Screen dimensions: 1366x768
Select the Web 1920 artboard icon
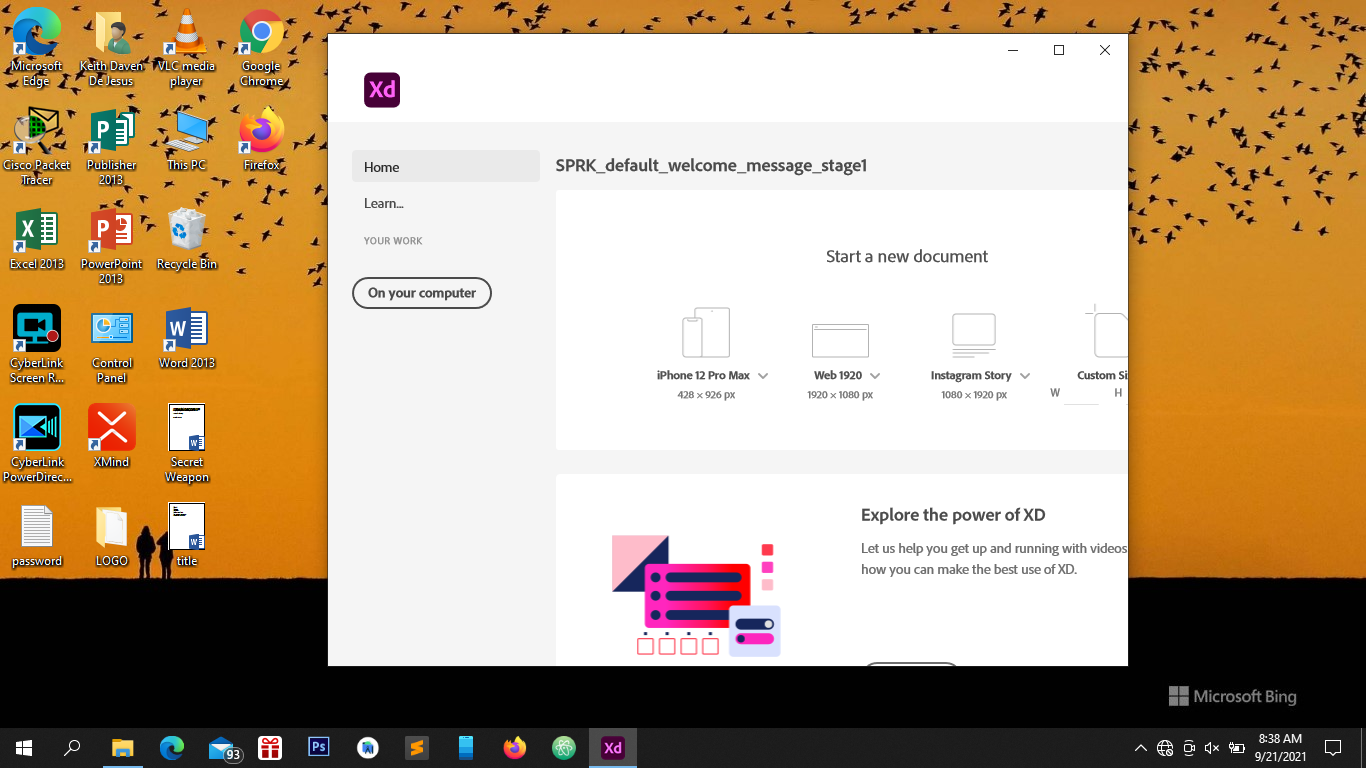tap(840, 340)
